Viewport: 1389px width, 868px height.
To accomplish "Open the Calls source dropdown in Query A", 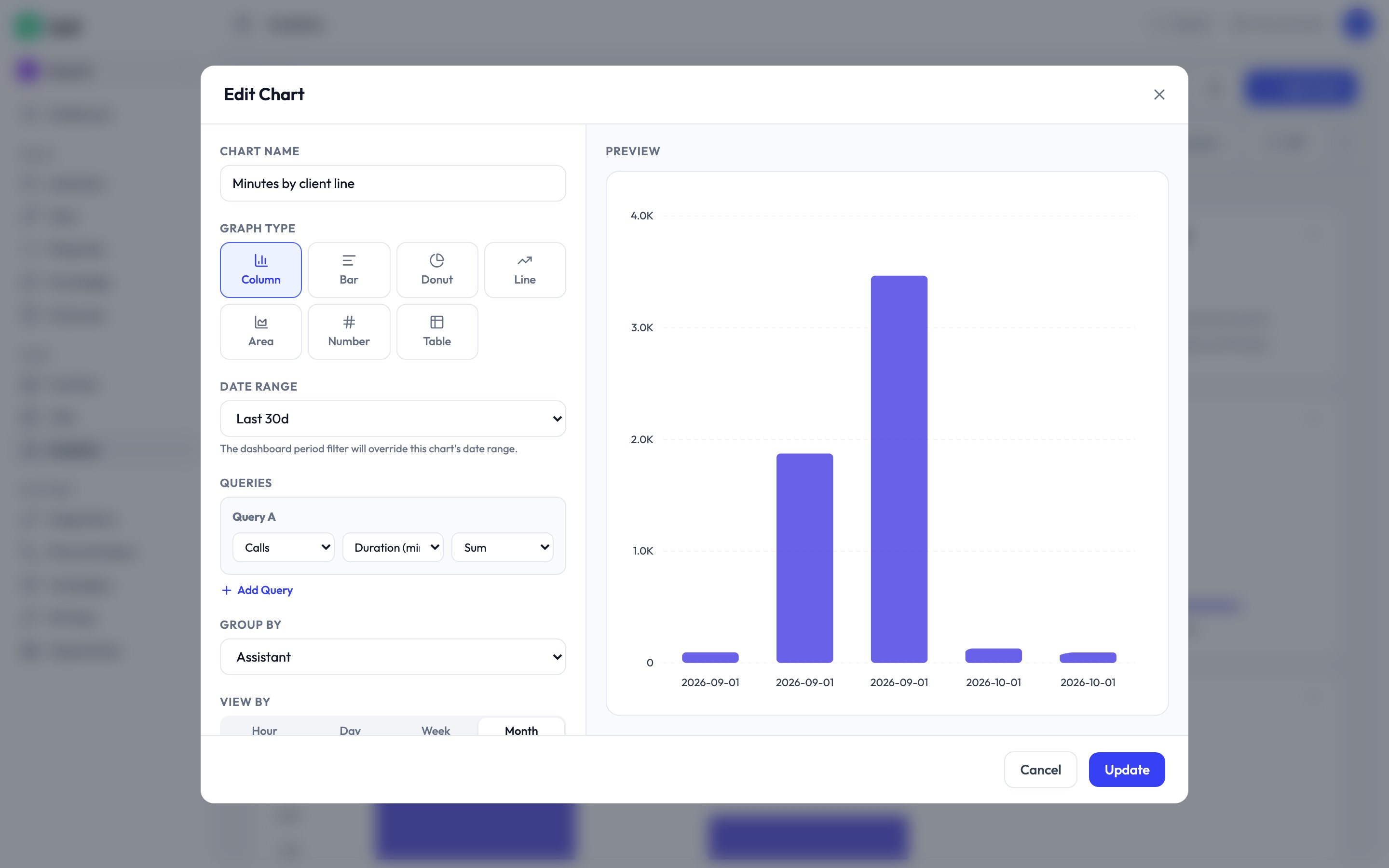I will tap(284, 548).
